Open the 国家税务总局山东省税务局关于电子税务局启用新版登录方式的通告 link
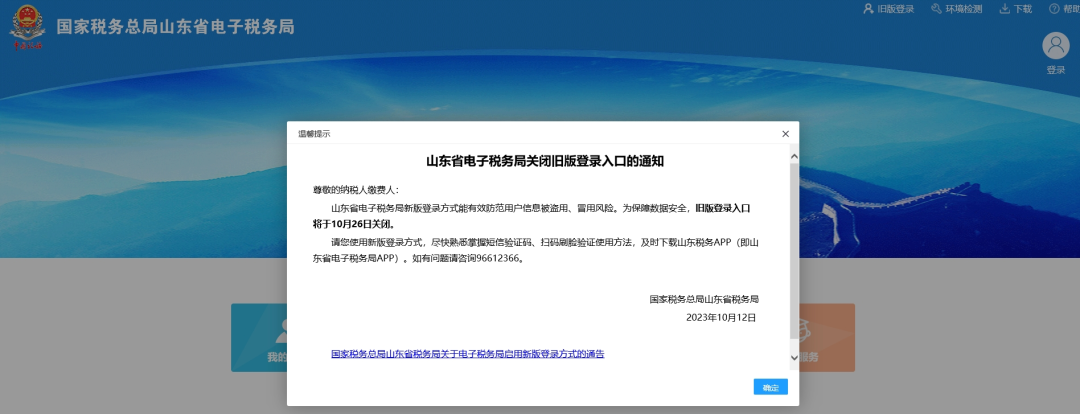The image size is (1080, 414). [x=468, y=354]
